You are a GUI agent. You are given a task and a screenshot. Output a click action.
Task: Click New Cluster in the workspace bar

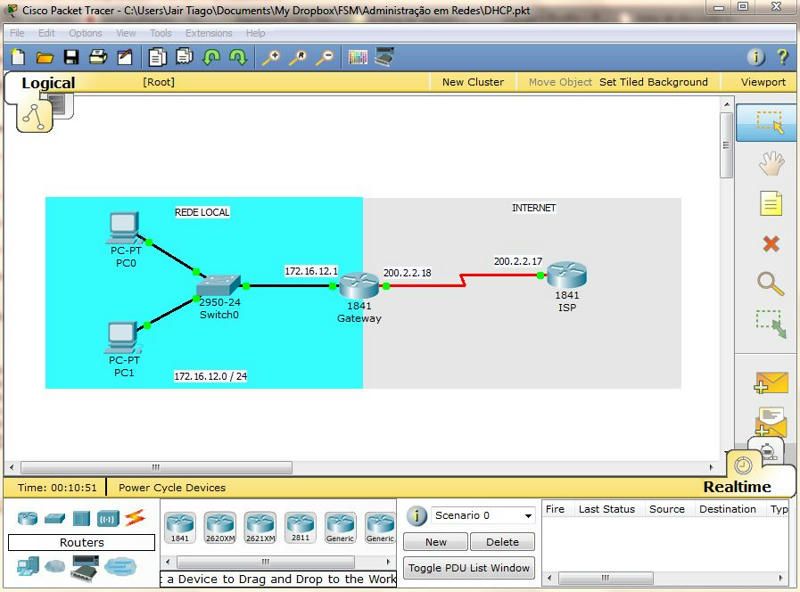(472, 82)
